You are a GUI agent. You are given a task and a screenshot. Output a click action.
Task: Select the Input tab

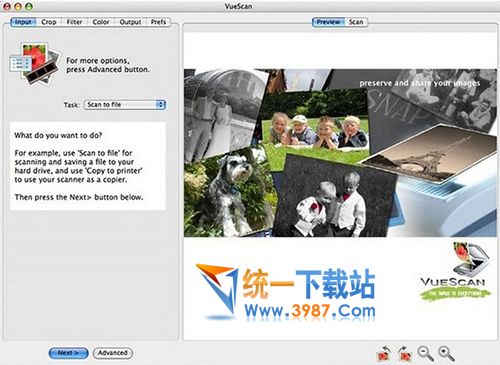point(23,22)
